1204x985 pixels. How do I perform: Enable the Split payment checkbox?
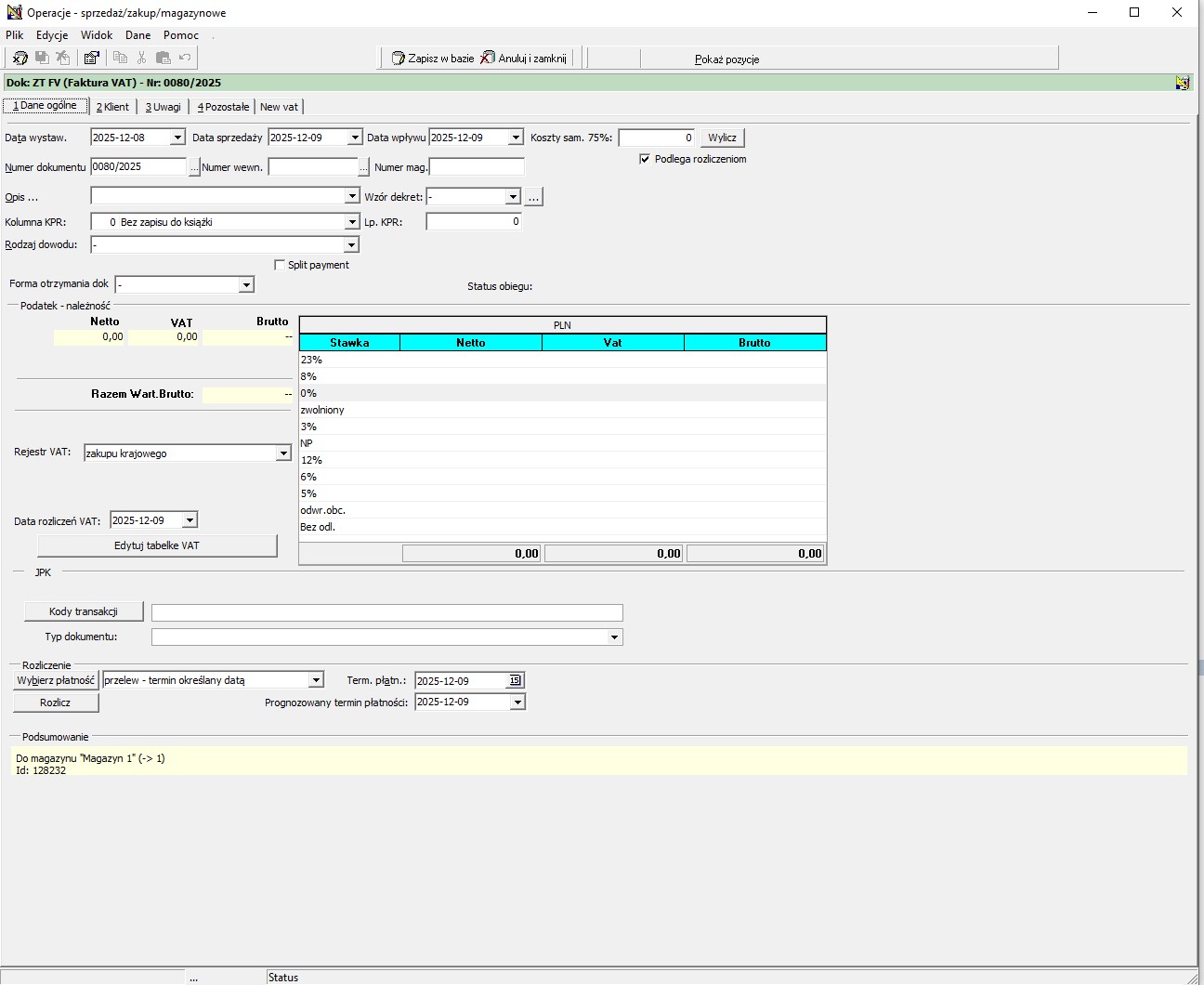[x=280, y=265]
